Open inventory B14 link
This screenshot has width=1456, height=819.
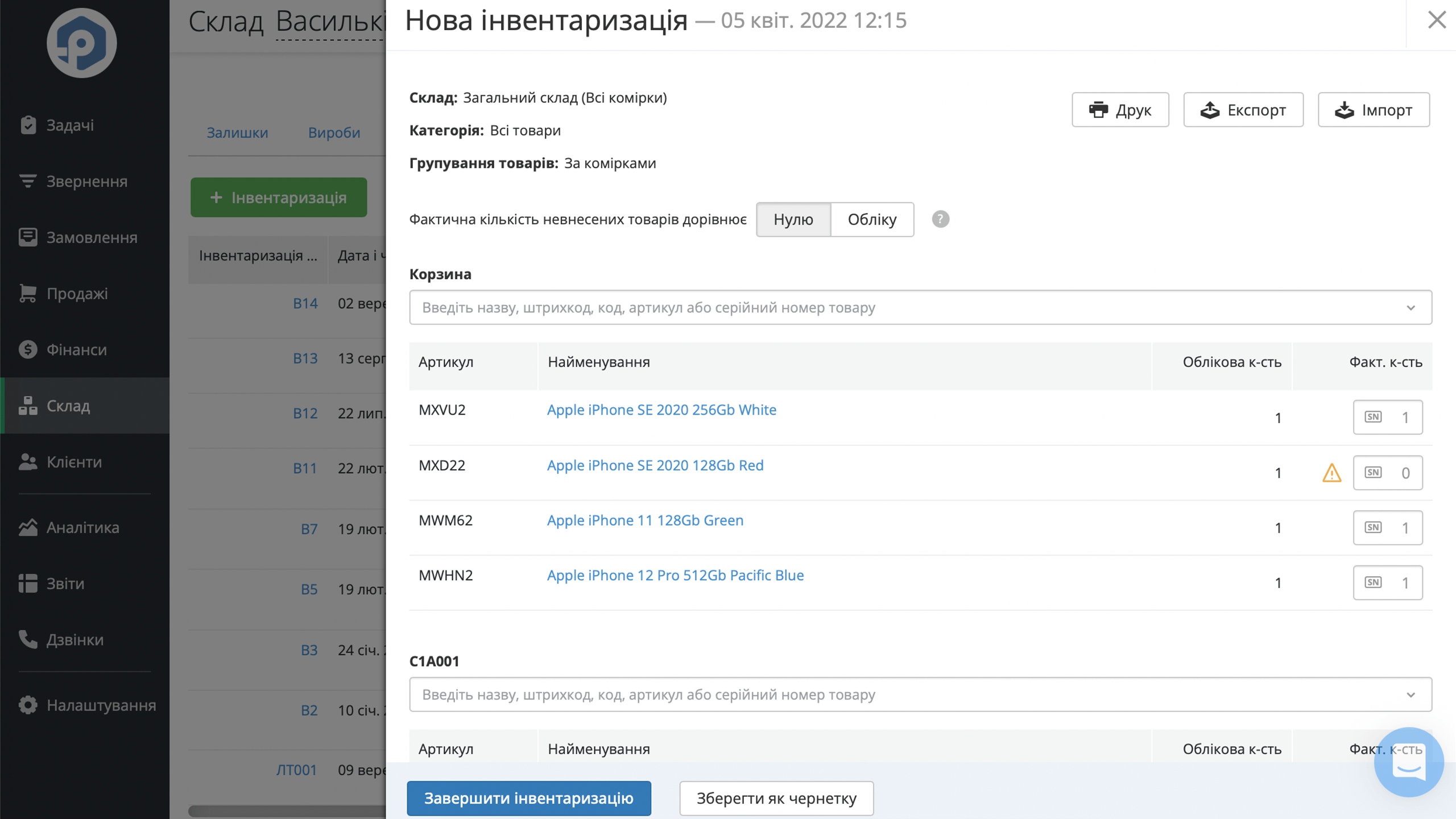(x=305, y=303)
